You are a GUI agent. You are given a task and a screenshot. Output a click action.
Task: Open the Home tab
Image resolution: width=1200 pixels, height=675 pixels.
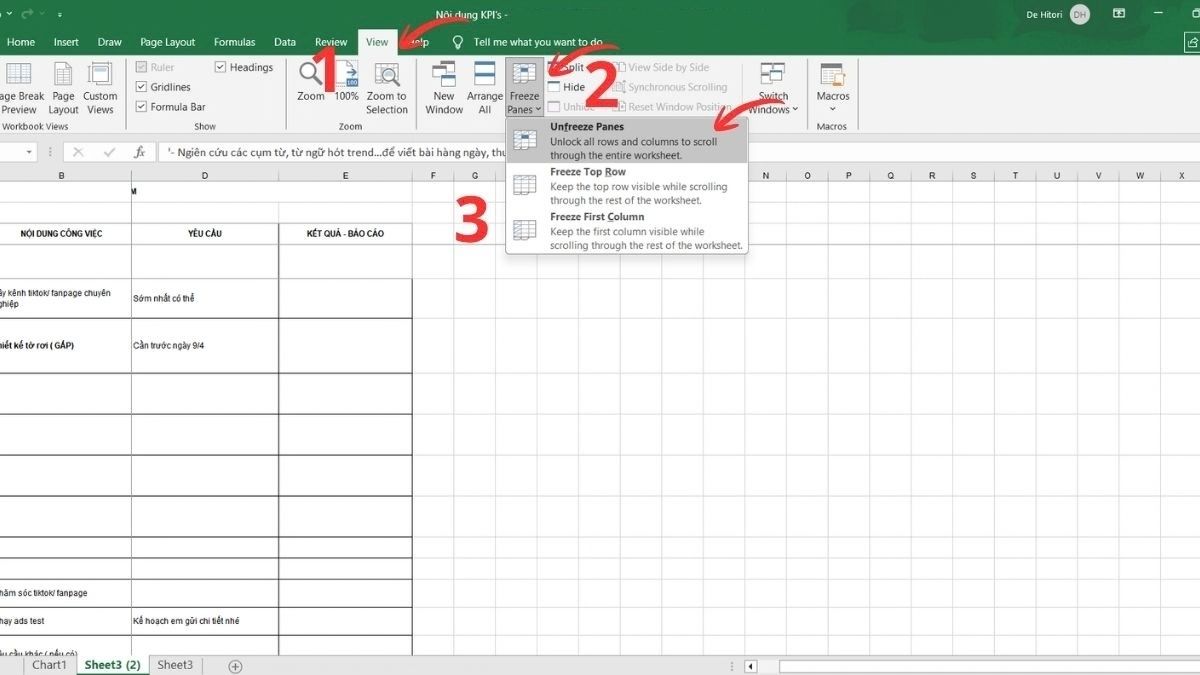tap(21, 42)
